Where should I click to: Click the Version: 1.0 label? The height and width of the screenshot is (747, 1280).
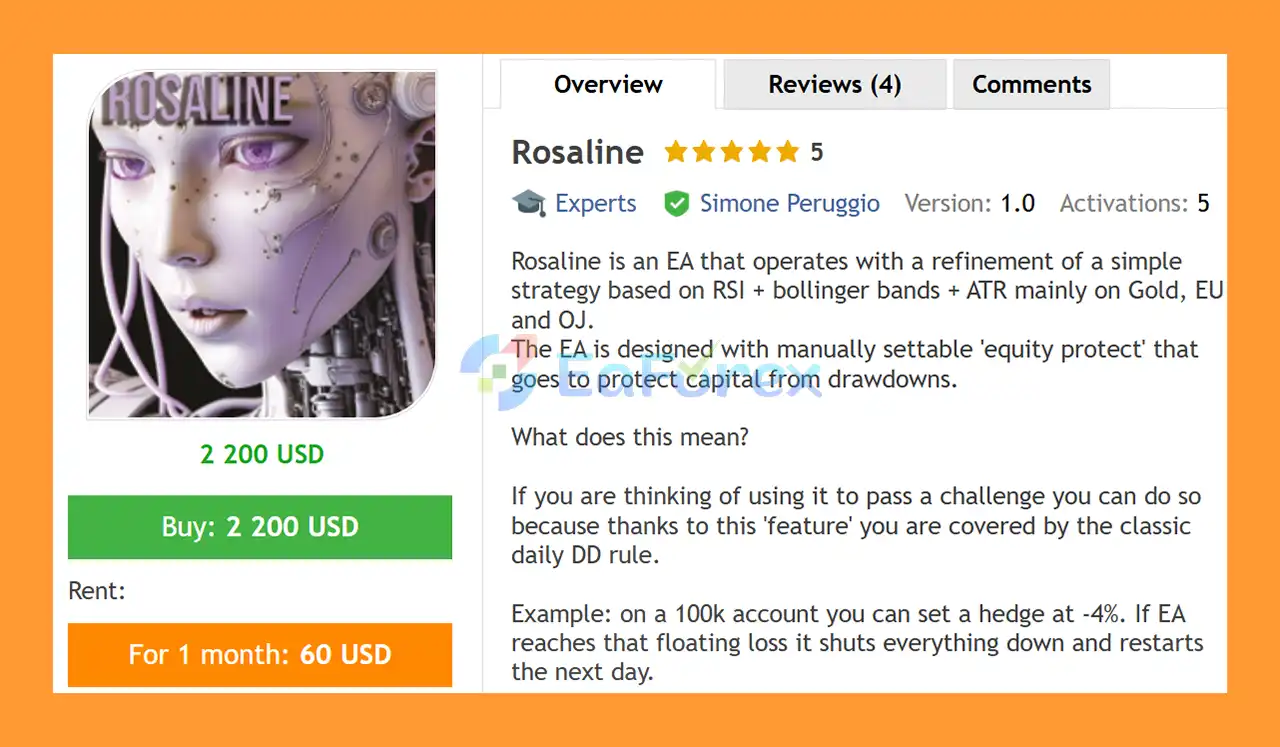[x=969, y=204]
